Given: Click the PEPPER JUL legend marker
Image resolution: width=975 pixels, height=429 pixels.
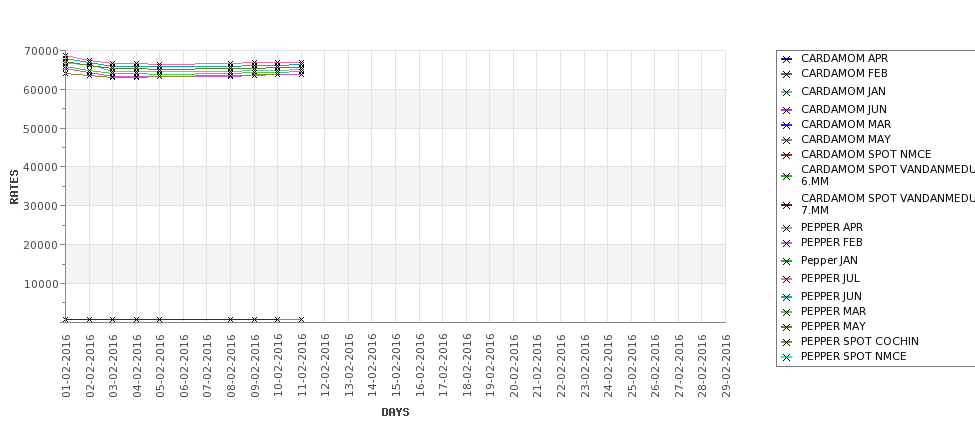Looking at the screenshot, I should (786, 279).
